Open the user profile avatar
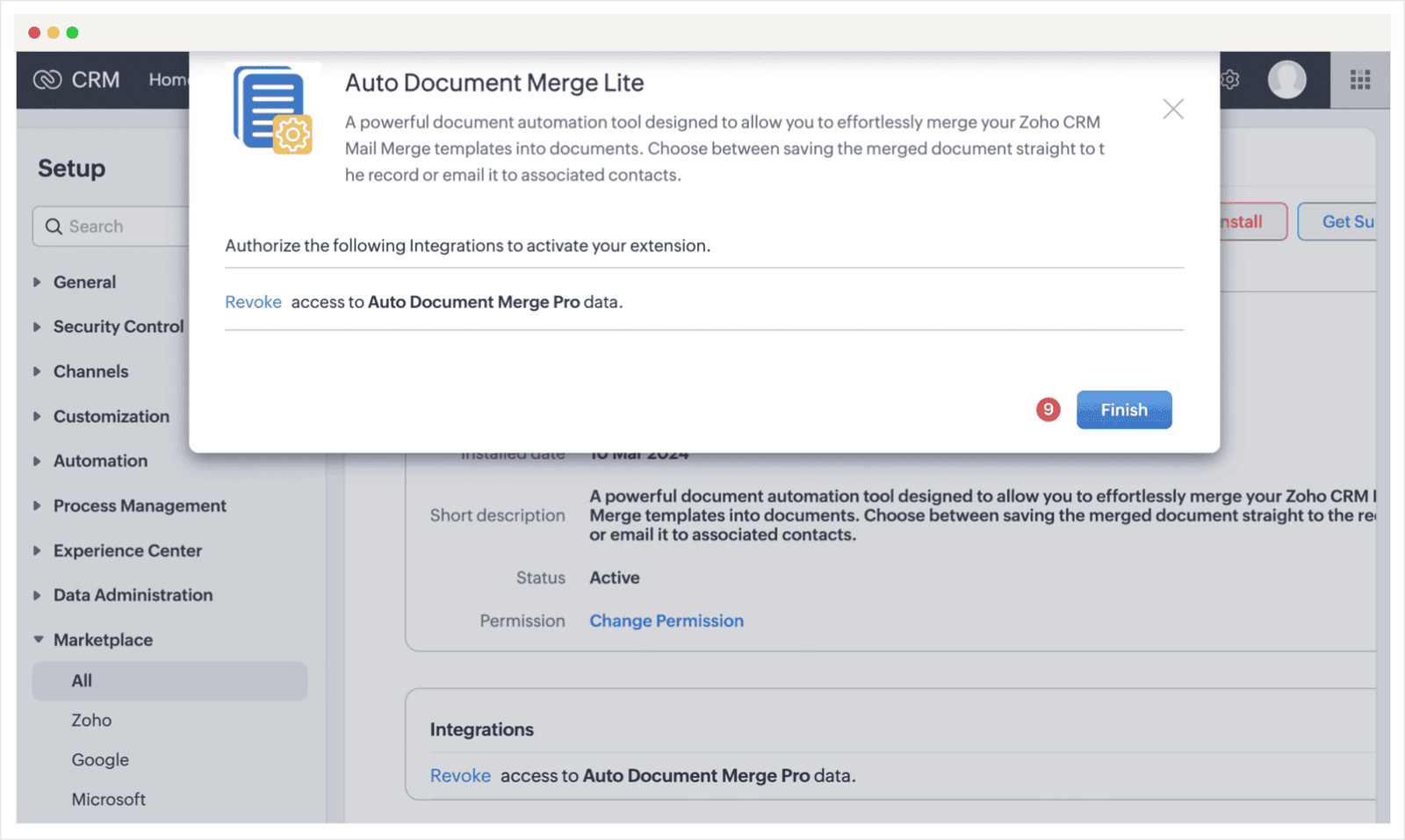This screenshot has height=840, width=1405. [1286, 80]
